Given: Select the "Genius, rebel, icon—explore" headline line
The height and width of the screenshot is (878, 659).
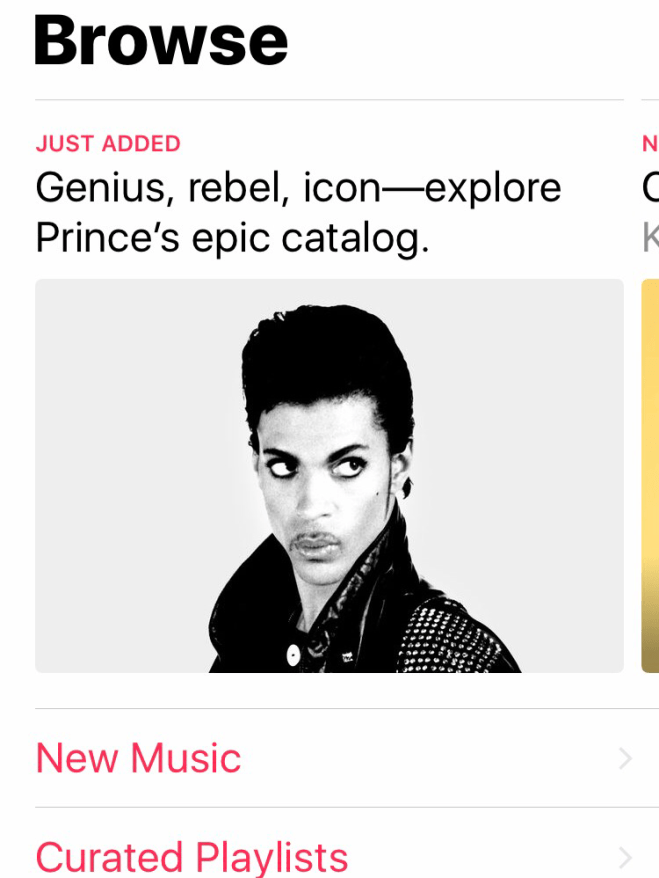Looking at the screenshot, I should coord(298,187).
